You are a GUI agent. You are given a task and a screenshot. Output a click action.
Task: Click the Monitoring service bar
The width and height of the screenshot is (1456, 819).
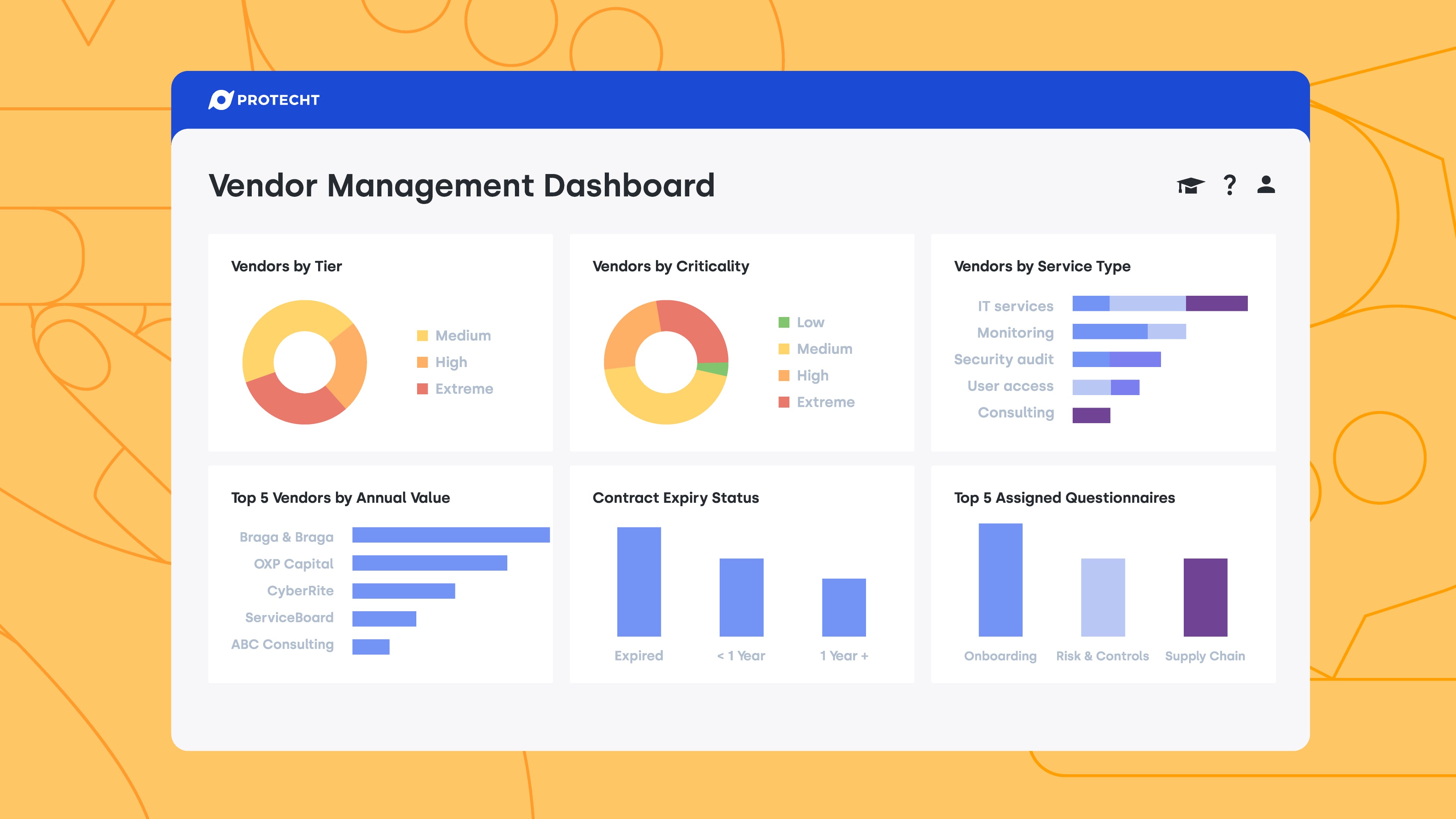(x=1129, y=332)
